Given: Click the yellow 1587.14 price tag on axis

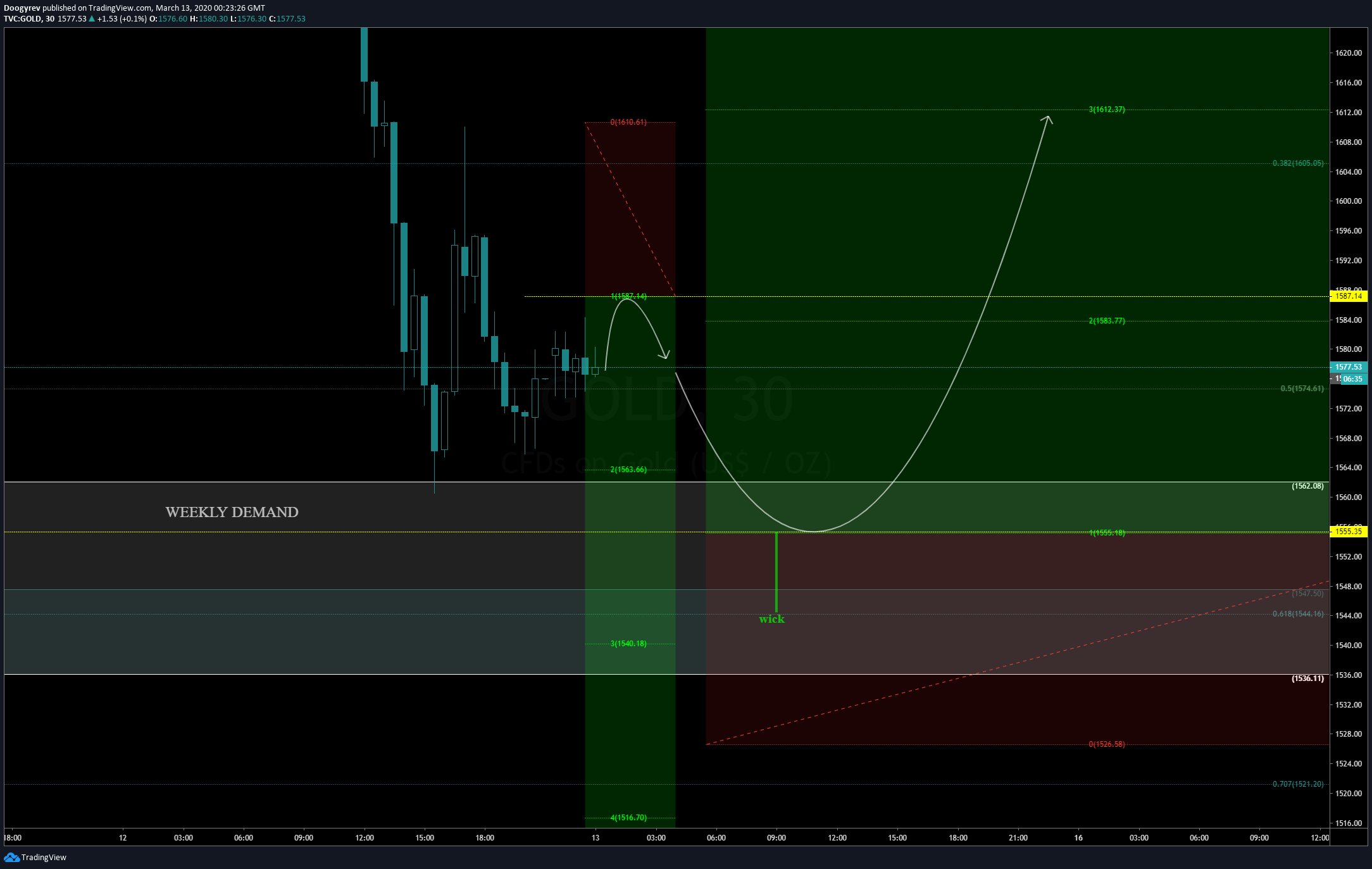Looking at the screenshot, I should (x=1349, y=296).
